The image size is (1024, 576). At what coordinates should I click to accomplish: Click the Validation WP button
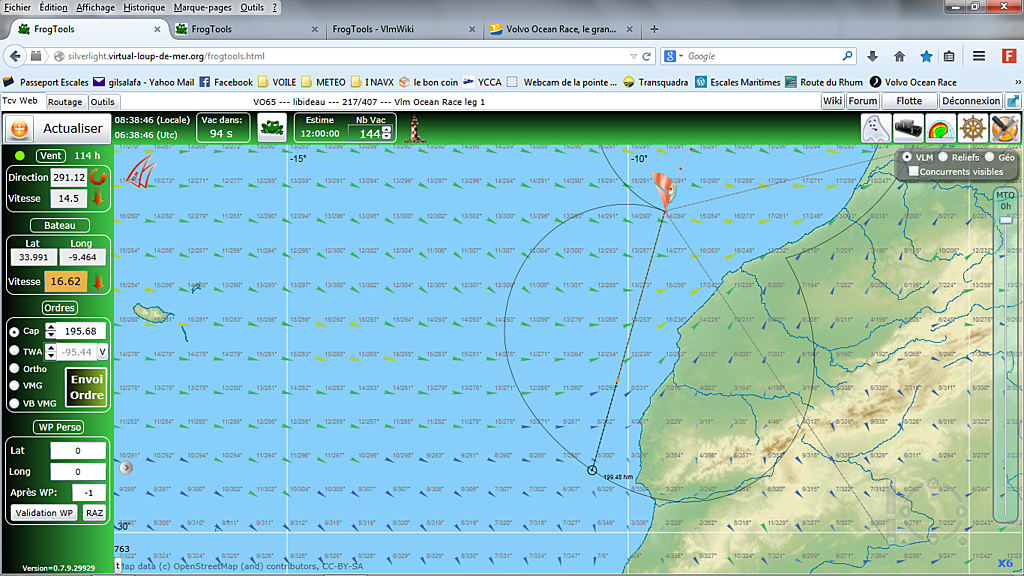tap(44, 513)
